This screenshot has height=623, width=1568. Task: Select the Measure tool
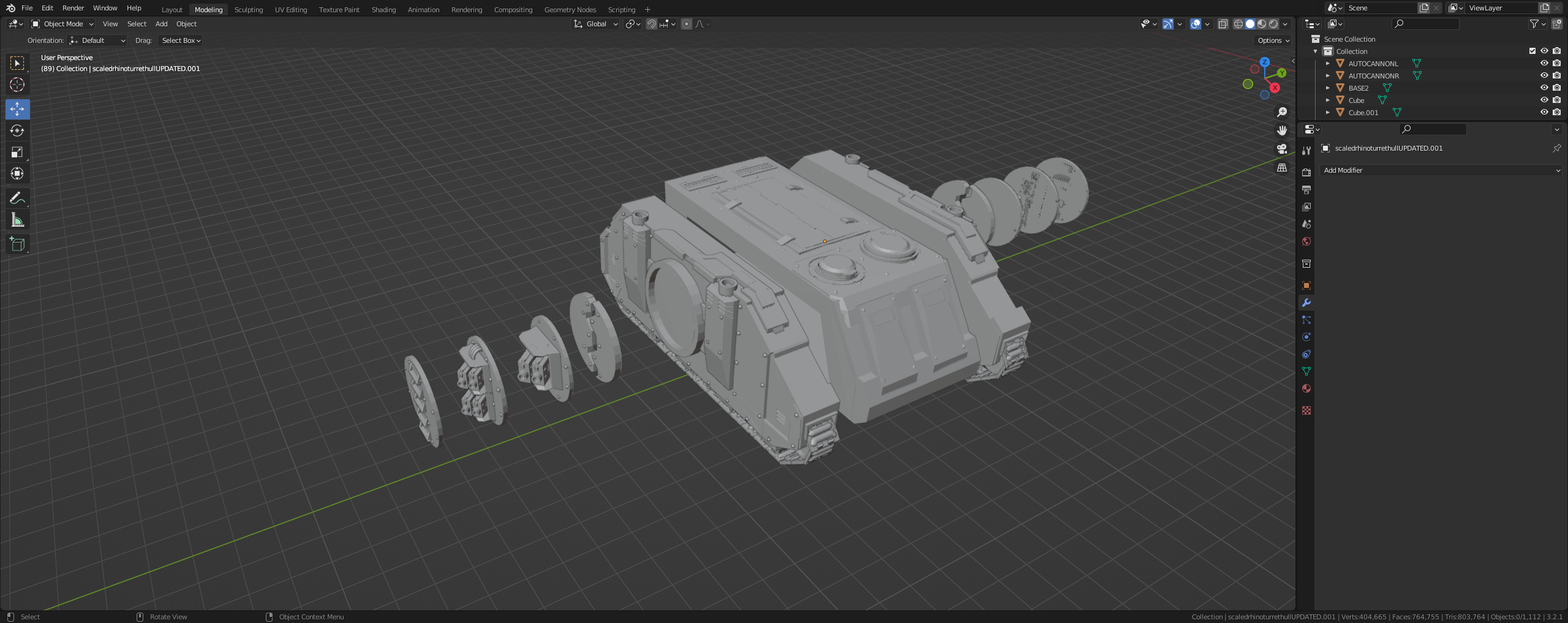point(17,220)
